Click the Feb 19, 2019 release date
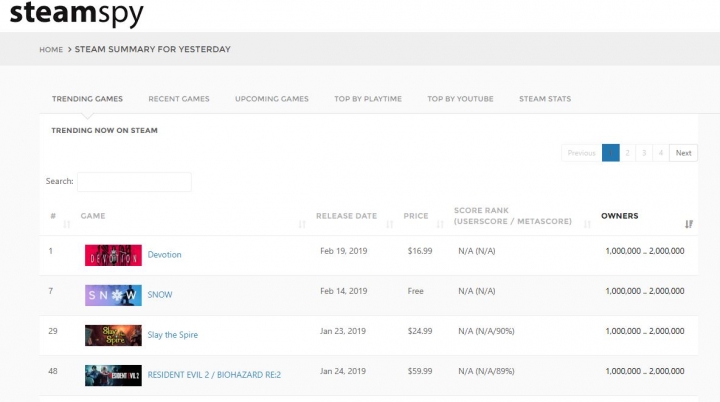The width and height of the screenshot is (720, 402). coord(343,251)
